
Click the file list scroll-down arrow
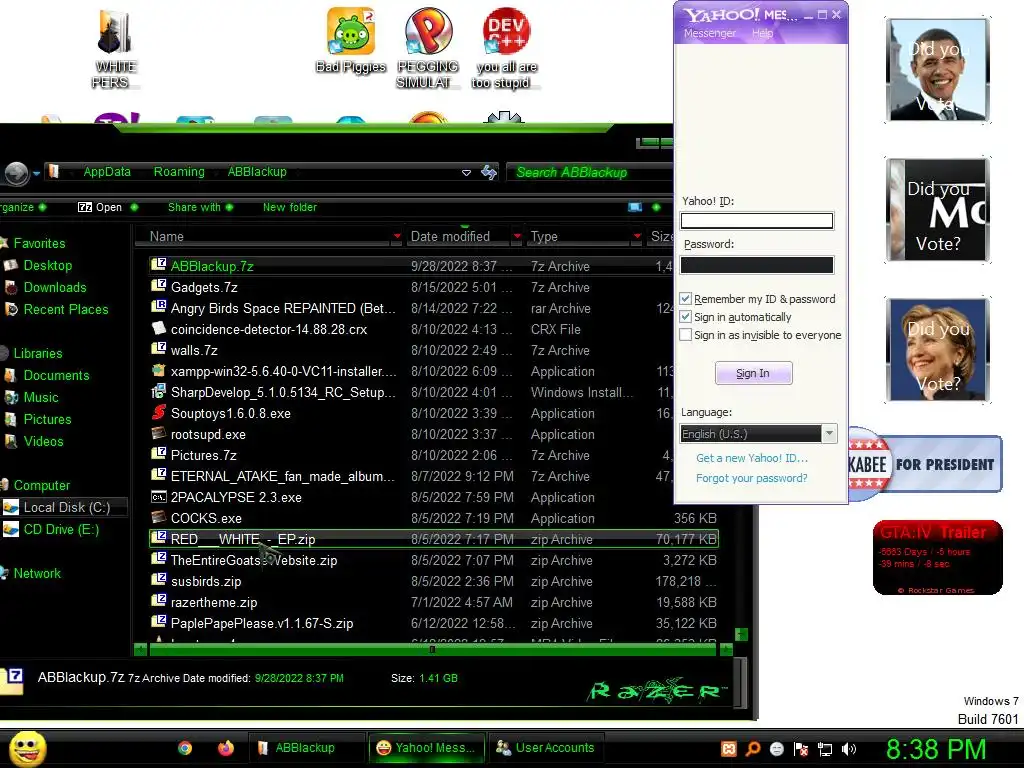(741, 634)
